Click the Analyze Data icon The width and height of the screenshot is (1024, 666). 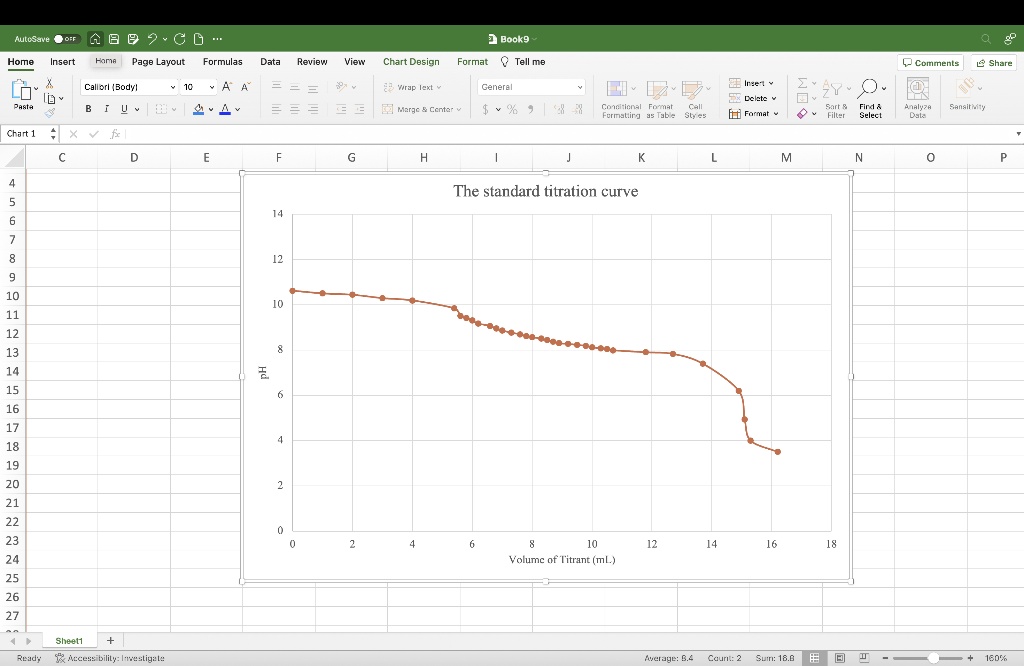click(x=917, y=97)
